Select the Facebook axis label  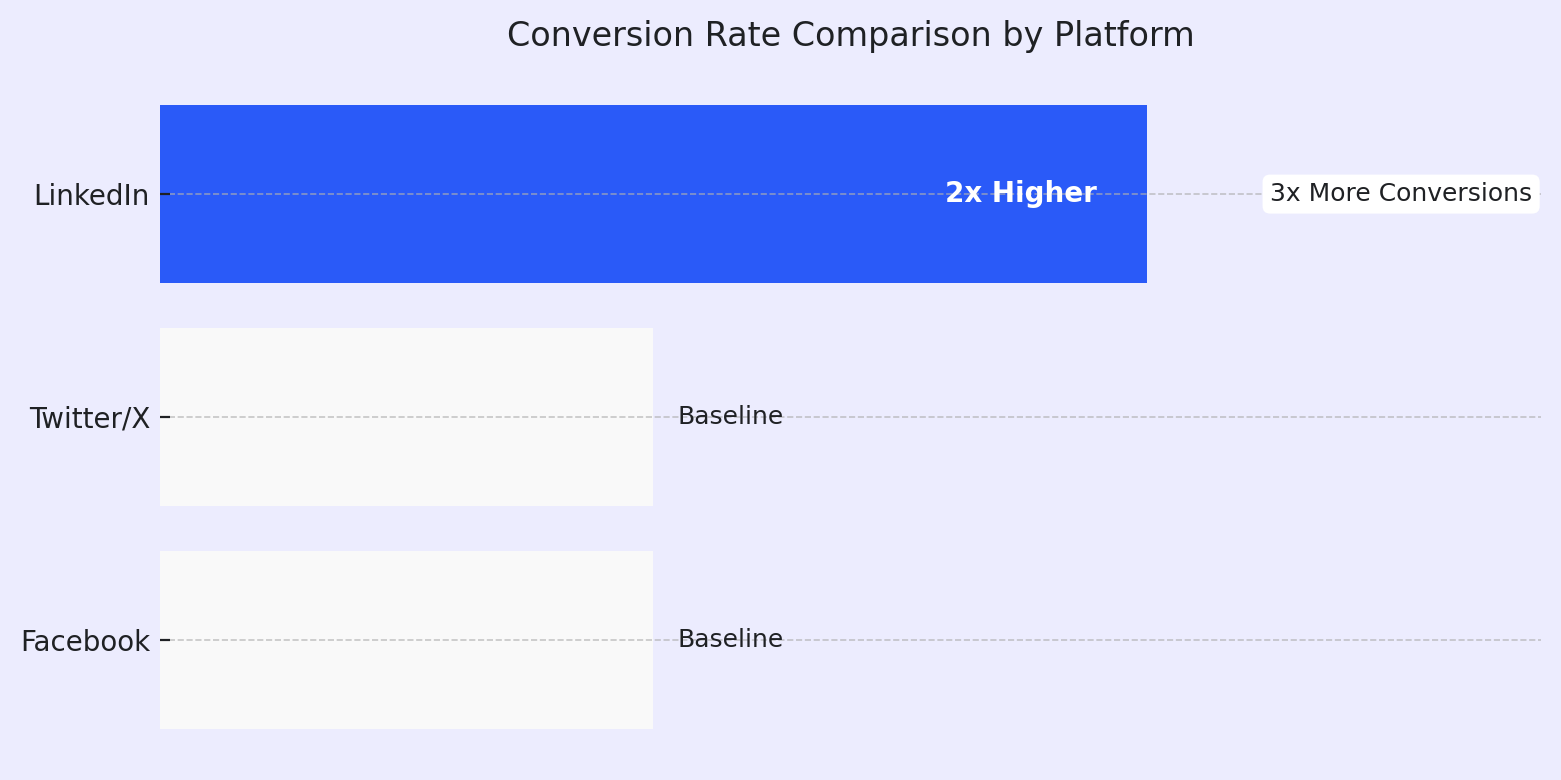85,641
